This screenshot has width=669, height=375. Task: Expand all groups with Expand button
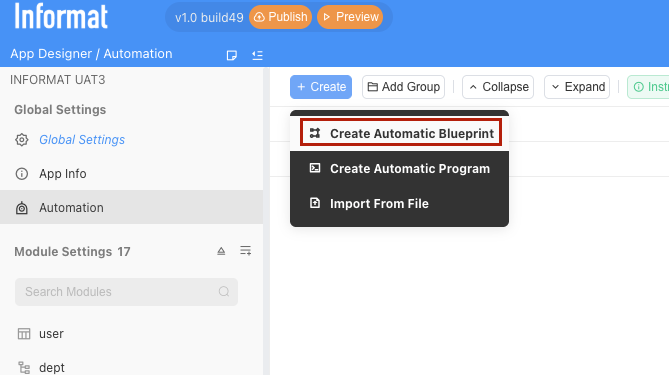[x=577, y=87]
